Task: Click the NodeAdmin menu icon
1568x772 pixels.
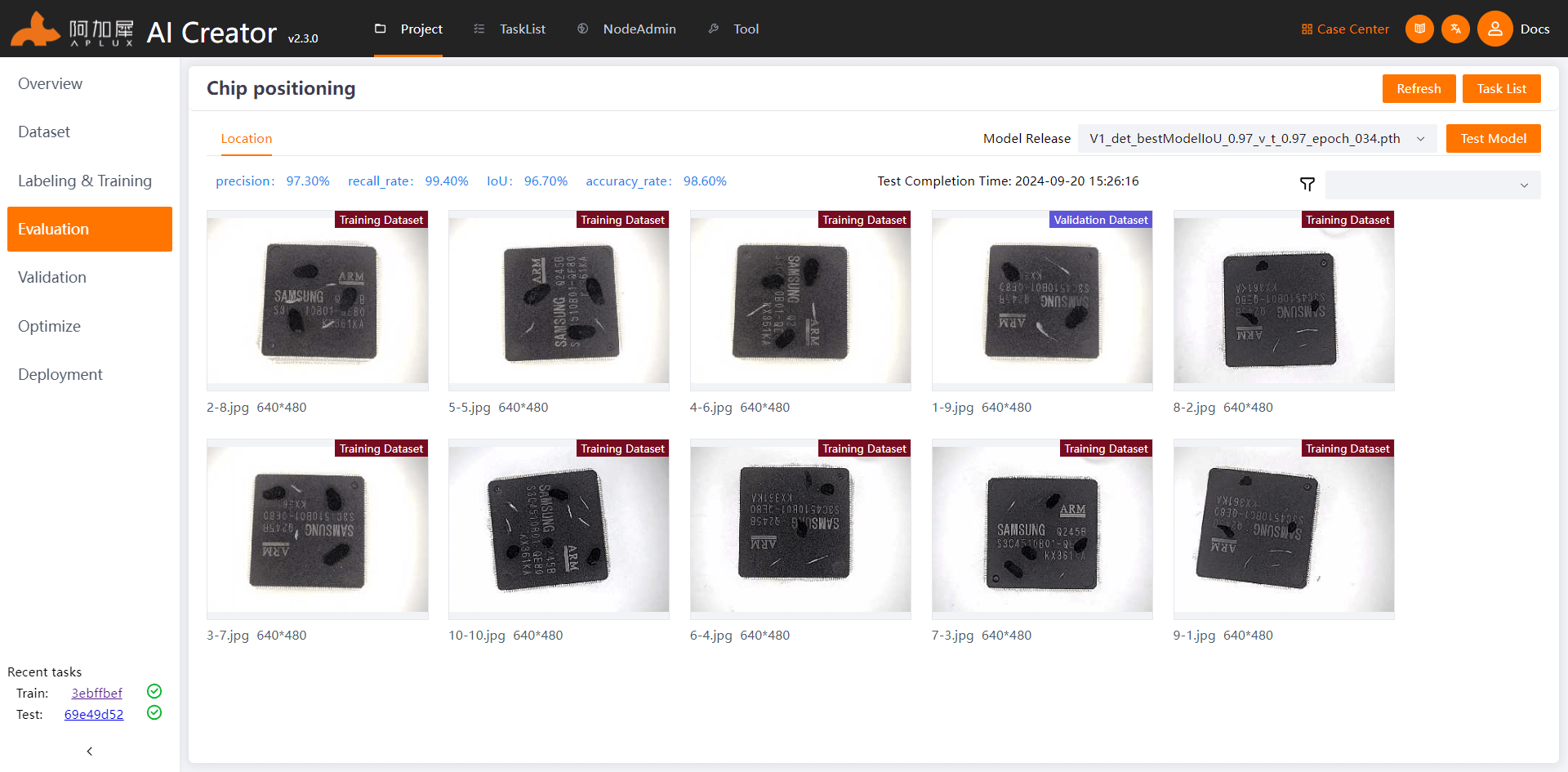Action: point(582,29)
